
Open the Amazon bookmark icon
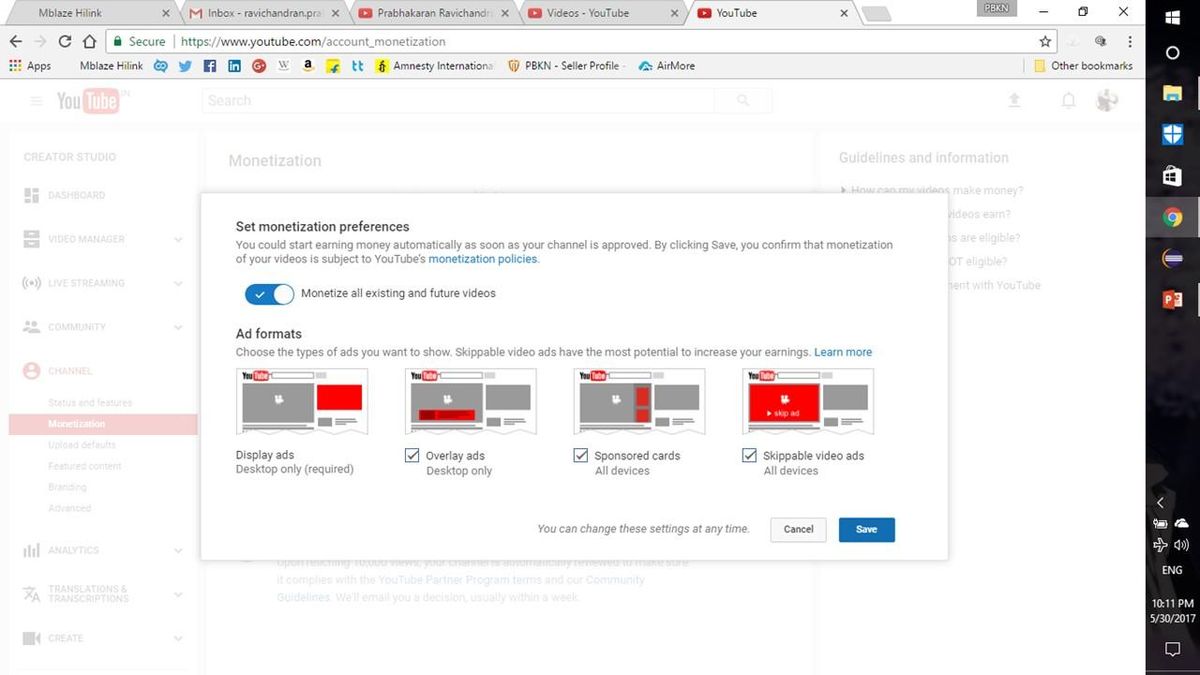(308, 66)
